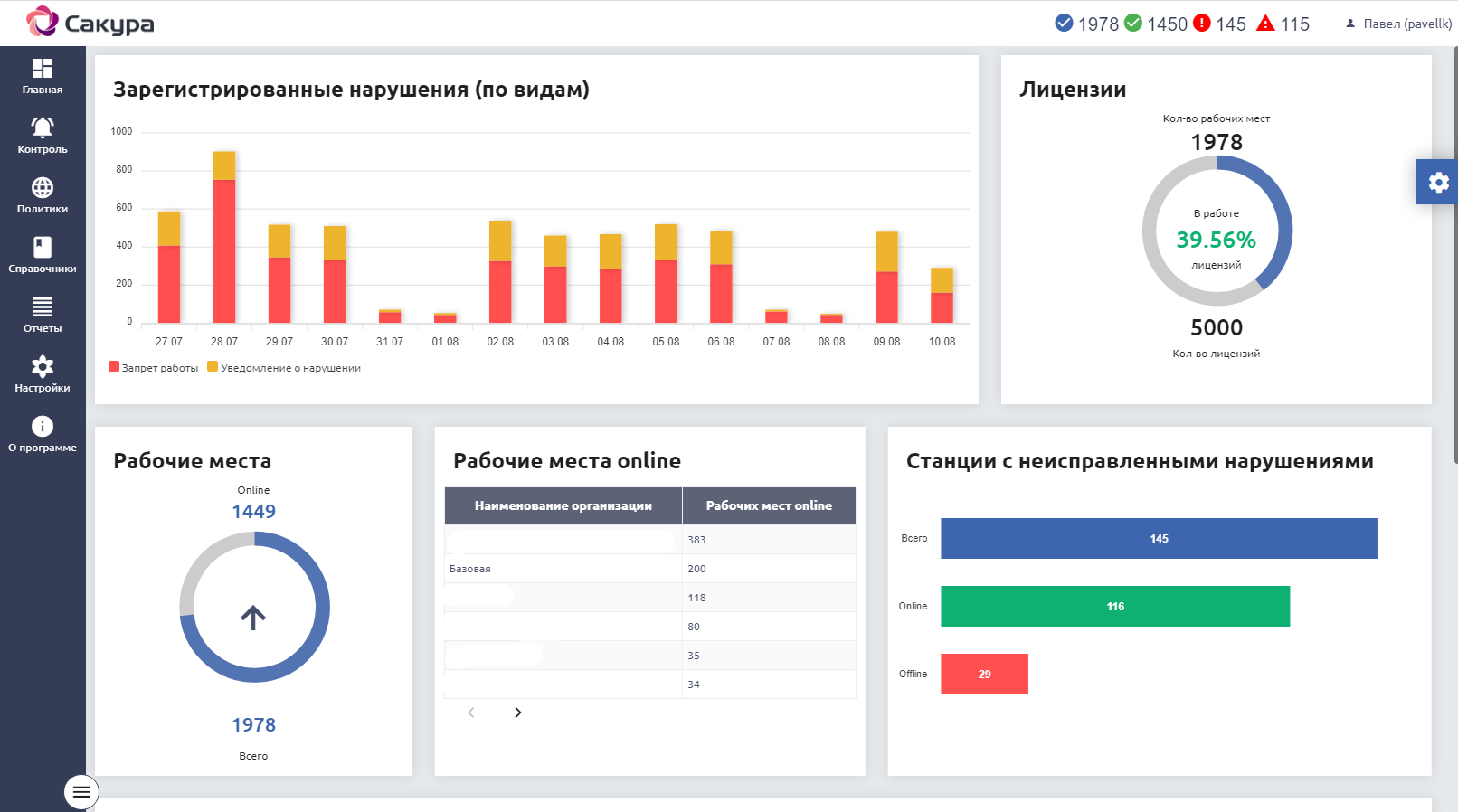Click the 09.08 bar in violations chart
This screenshot has width=1458, height=812.
tap(886, 278)
